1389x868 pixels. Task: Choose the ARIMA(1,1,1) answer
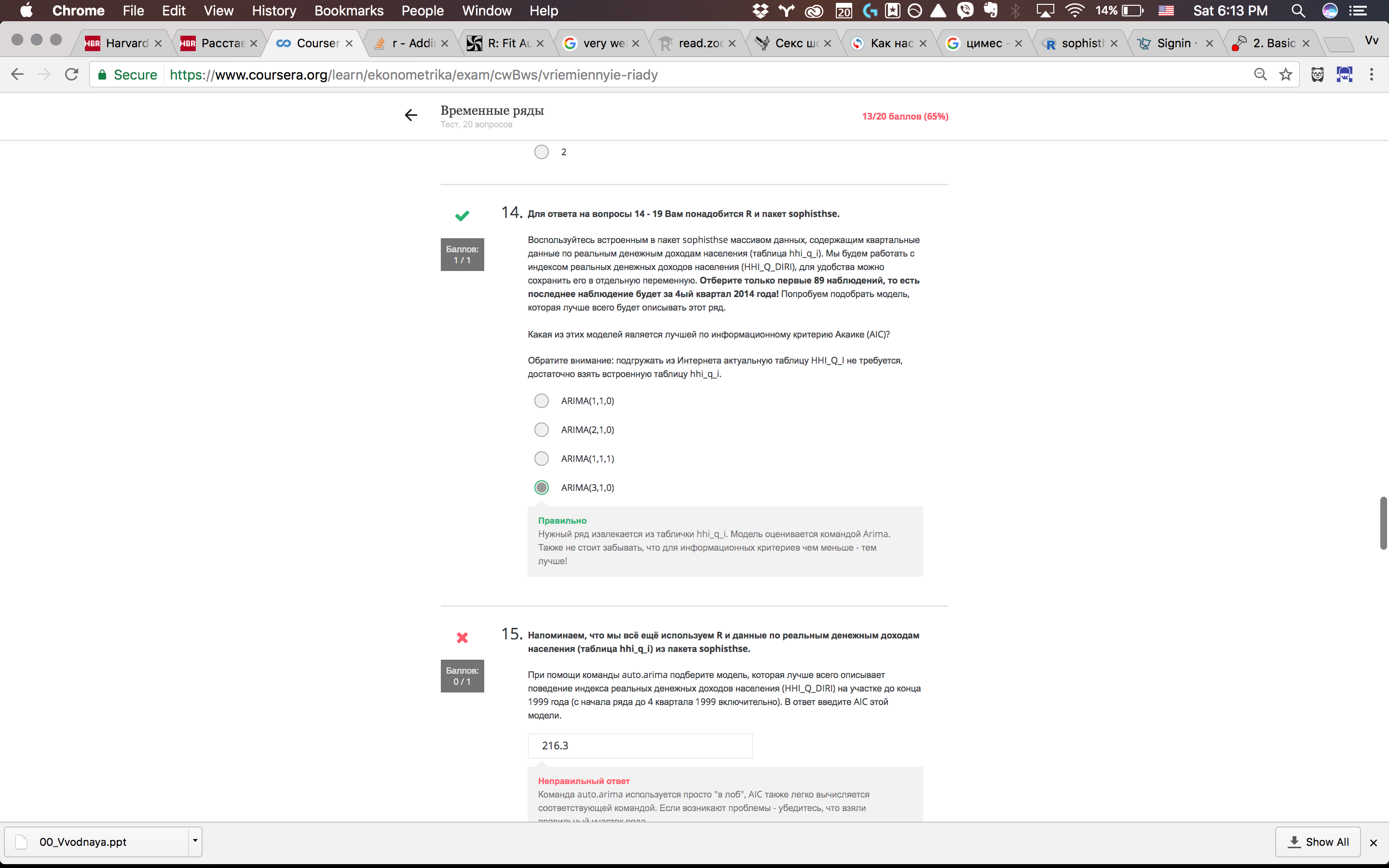coord(541,459)
